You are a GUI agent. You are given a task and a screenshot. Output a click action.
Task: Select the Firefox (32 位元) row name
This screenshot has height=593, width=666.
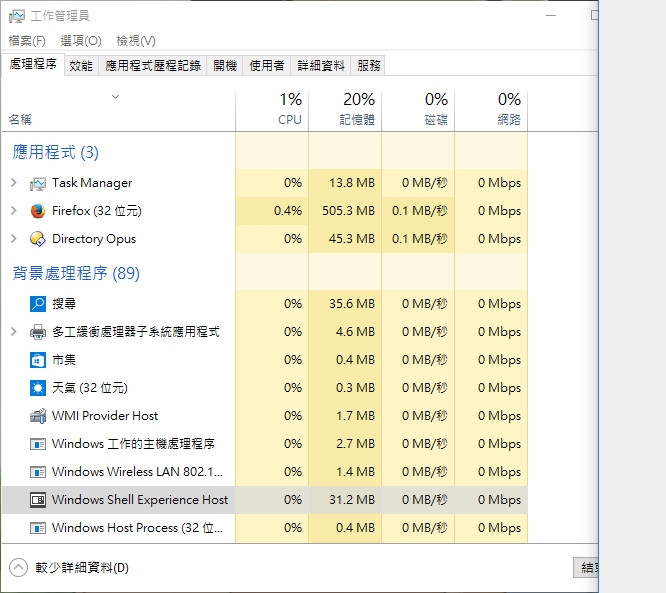(x=97, y=211)
